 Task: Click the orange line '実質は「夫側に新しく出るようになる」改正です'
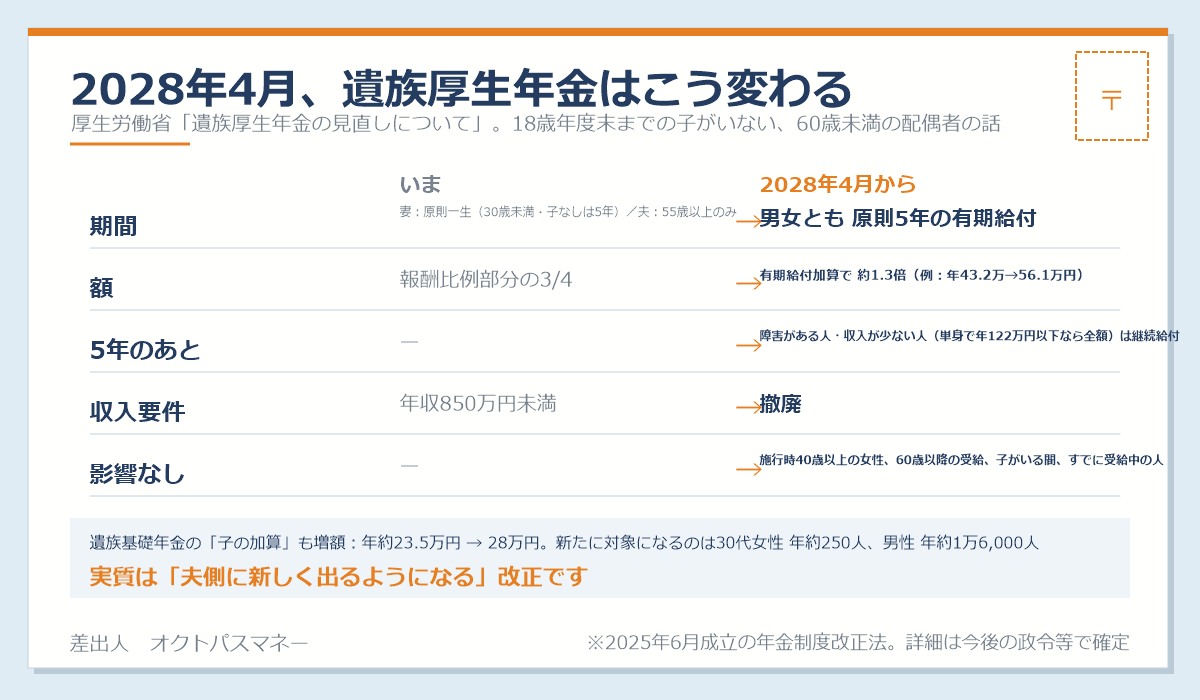pyautogui.click(x=338, y=577)
